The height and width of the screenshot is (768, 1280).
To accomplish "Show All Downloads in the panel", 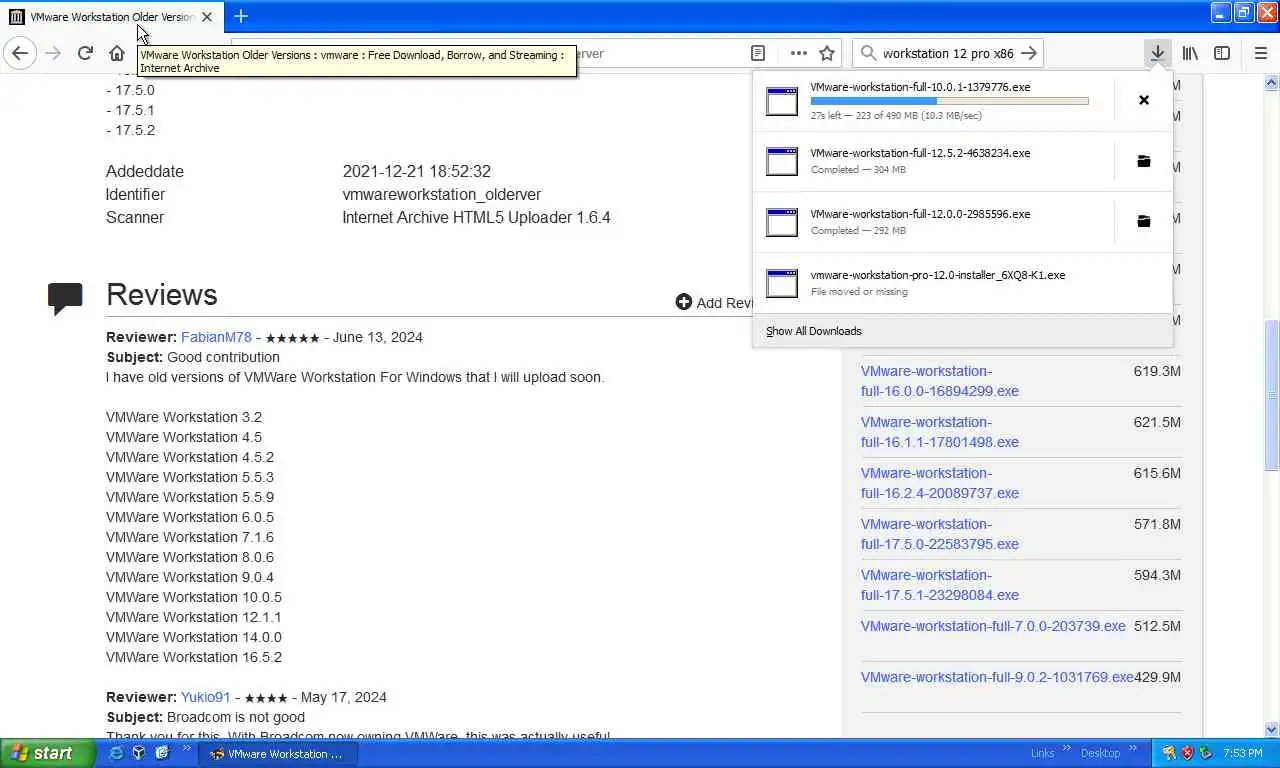I will click(813, 331).
